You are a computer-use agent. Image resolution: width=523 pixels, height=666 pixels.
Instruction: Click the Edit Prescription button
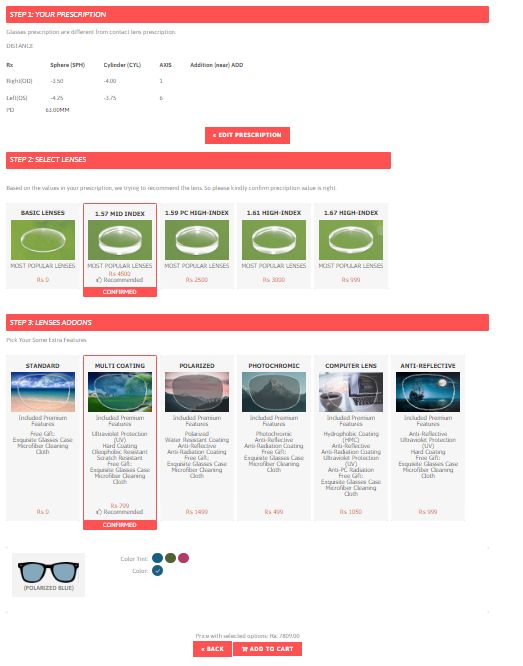pos(247,135)
